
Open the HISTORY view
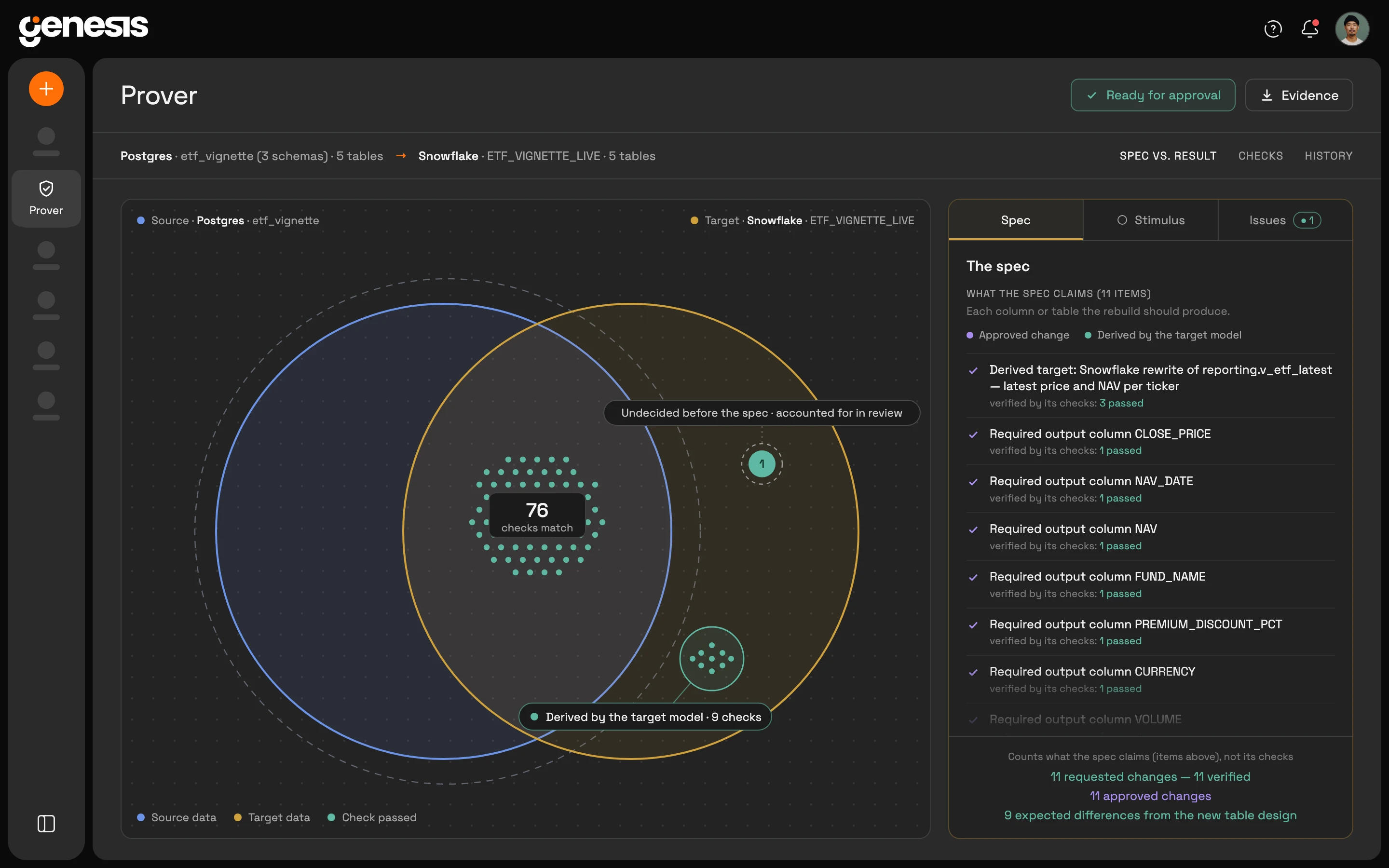point(1328,156)
